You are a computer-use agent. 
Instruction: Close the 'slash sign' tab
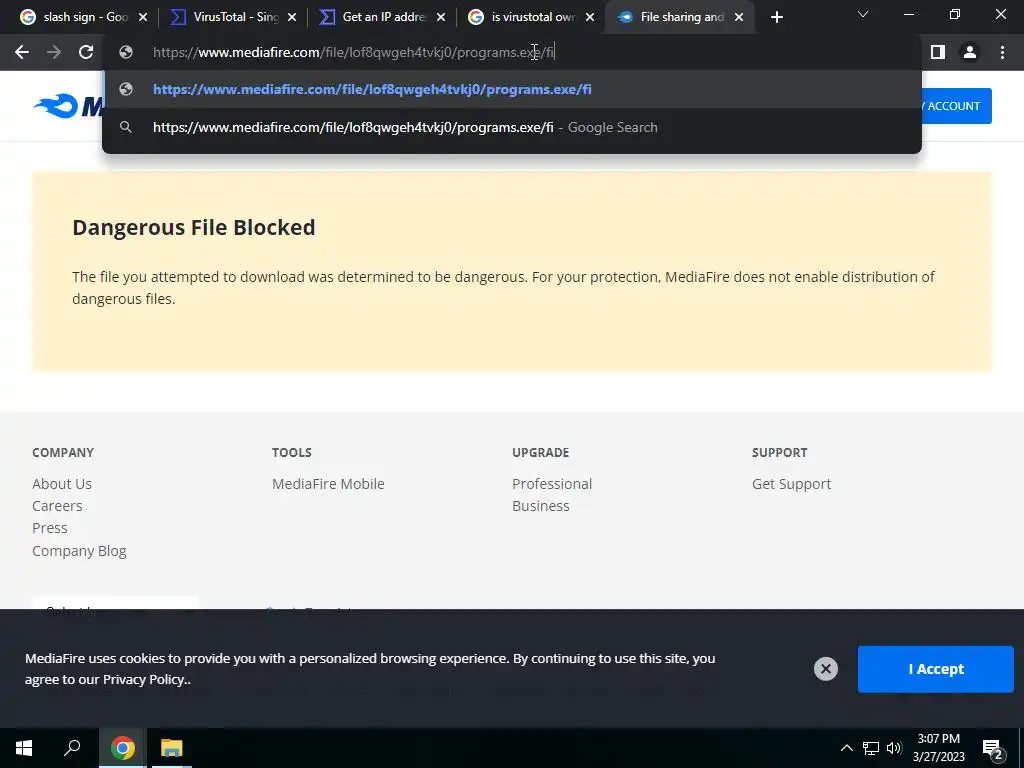point(143,17)
